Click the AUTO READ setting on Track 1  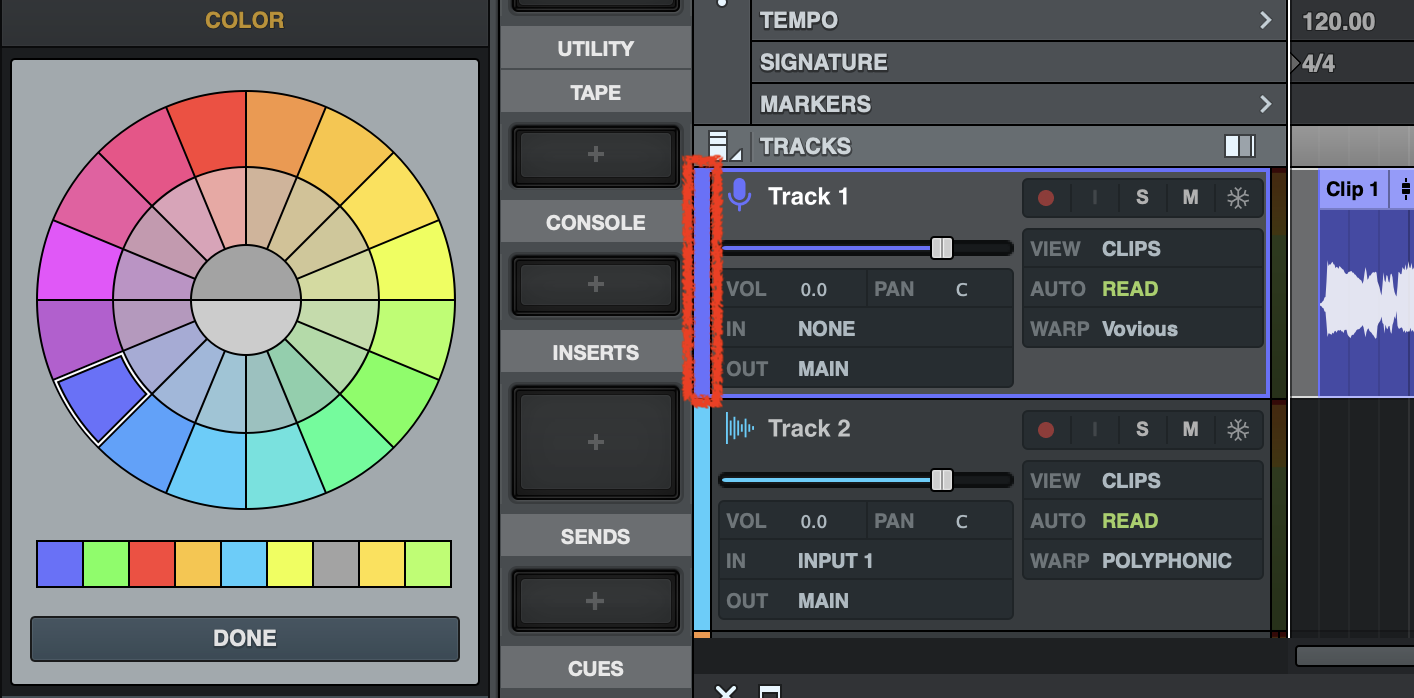[1129, 289]
